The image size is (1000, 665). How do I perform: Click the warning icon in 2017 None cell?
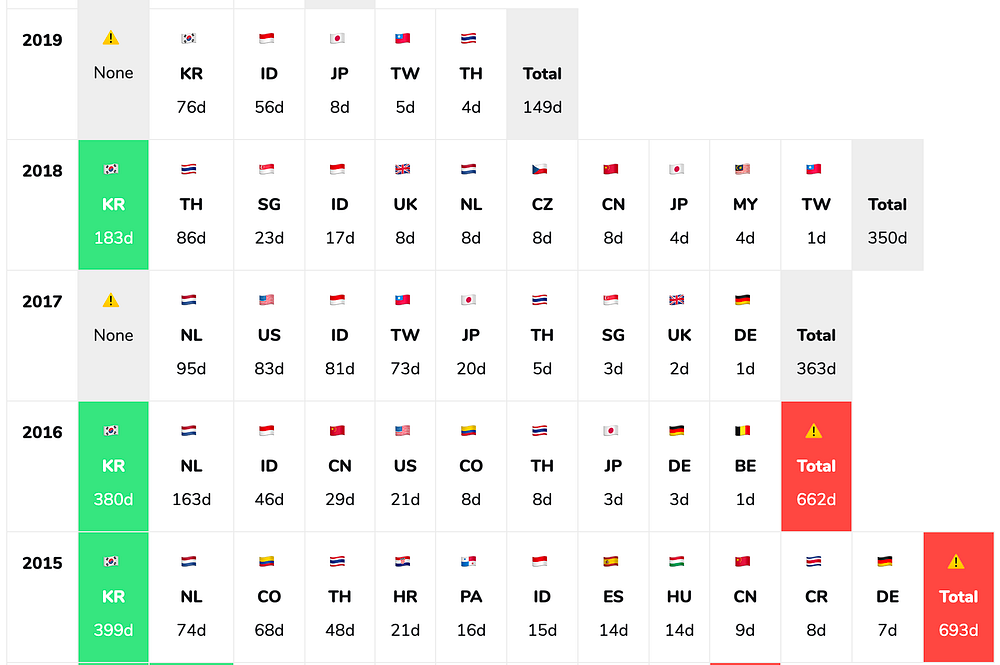tap(111, 300)
